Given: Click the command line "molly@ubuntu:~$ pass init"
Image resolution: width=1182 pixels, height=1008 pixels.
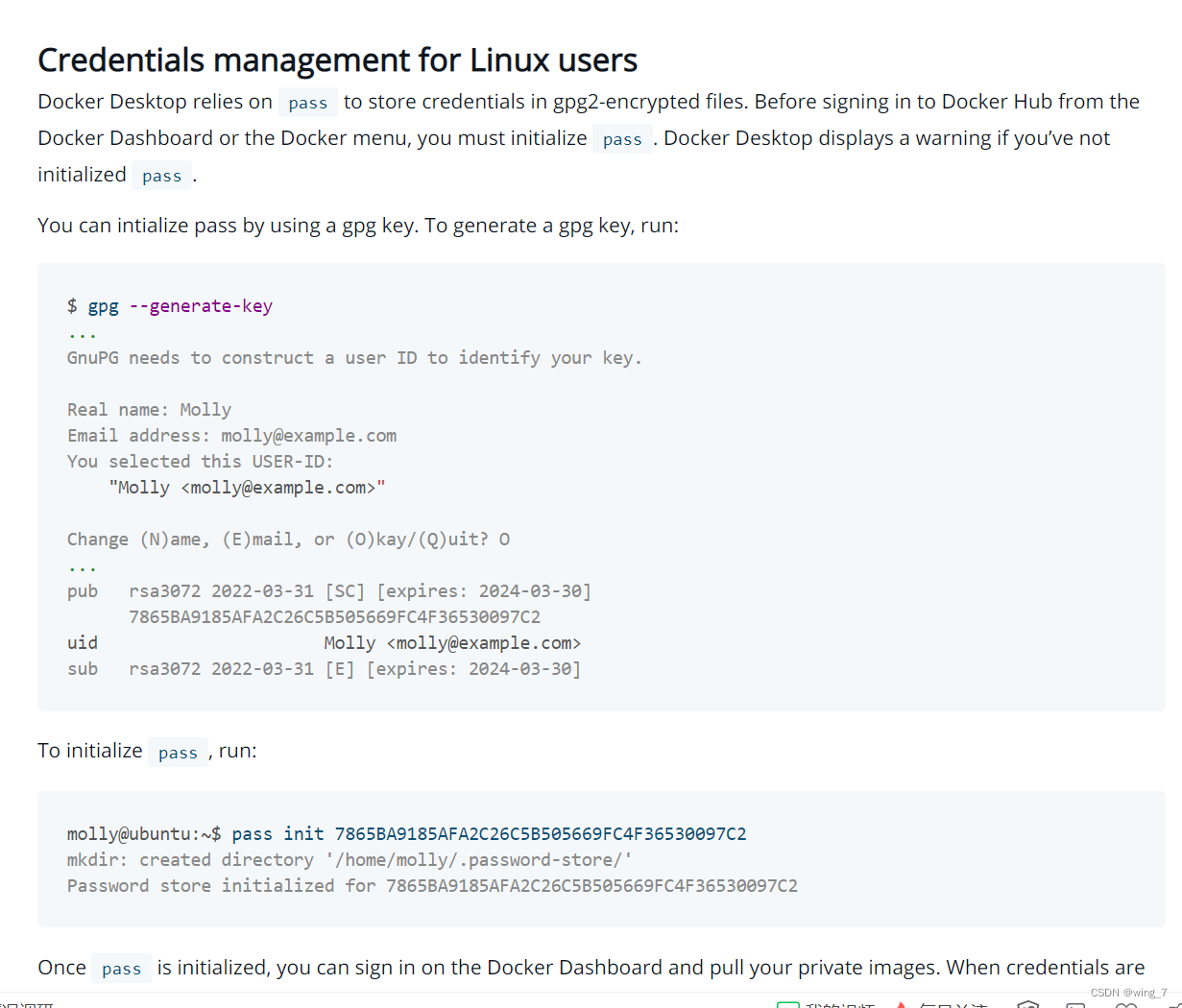Looking at the screenshot, I should 406,834.
